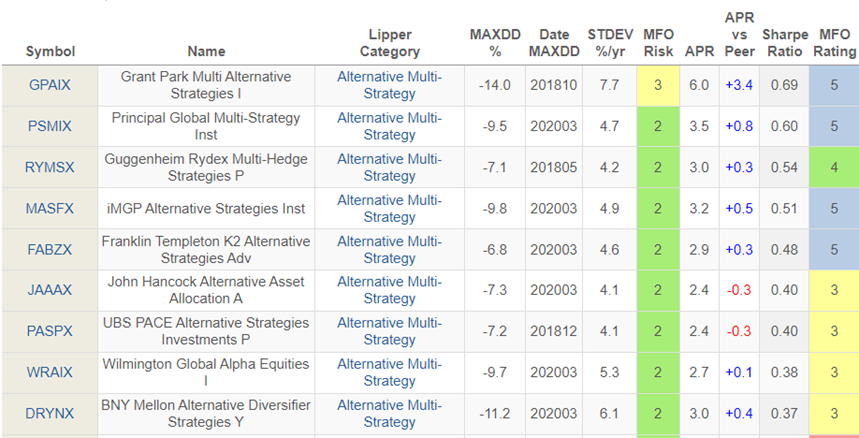Click the PSMIX ticker symbol
Viewport: 859px width, 438px height.
coord(48,126)
